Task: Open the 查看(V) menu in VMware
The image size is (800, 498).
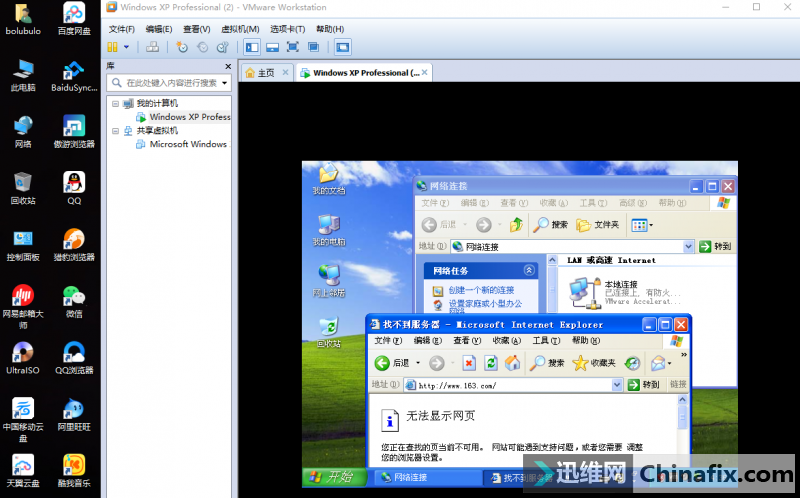Action: (x=196, y=29)
